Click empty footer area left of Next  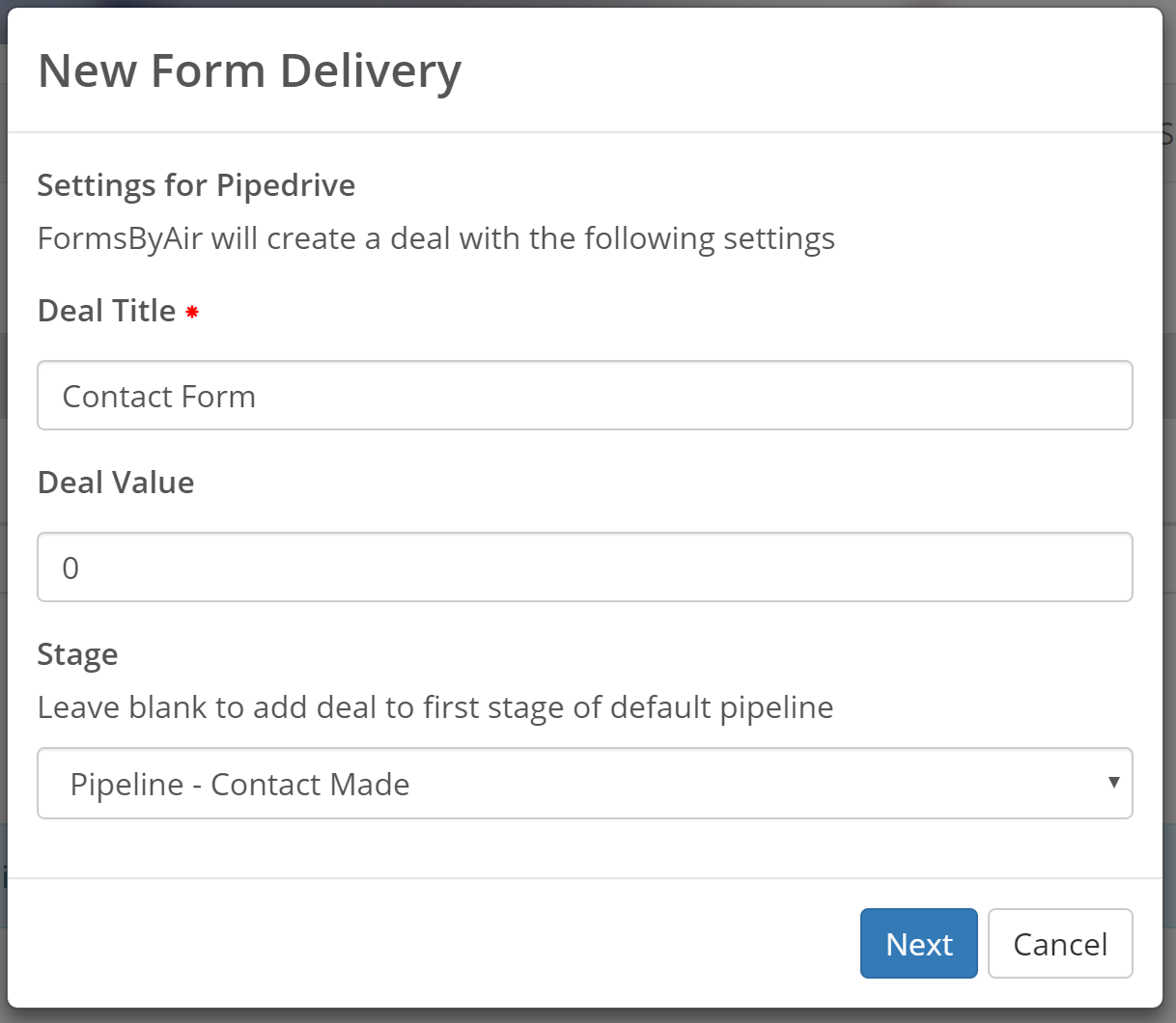click(434, 944)
